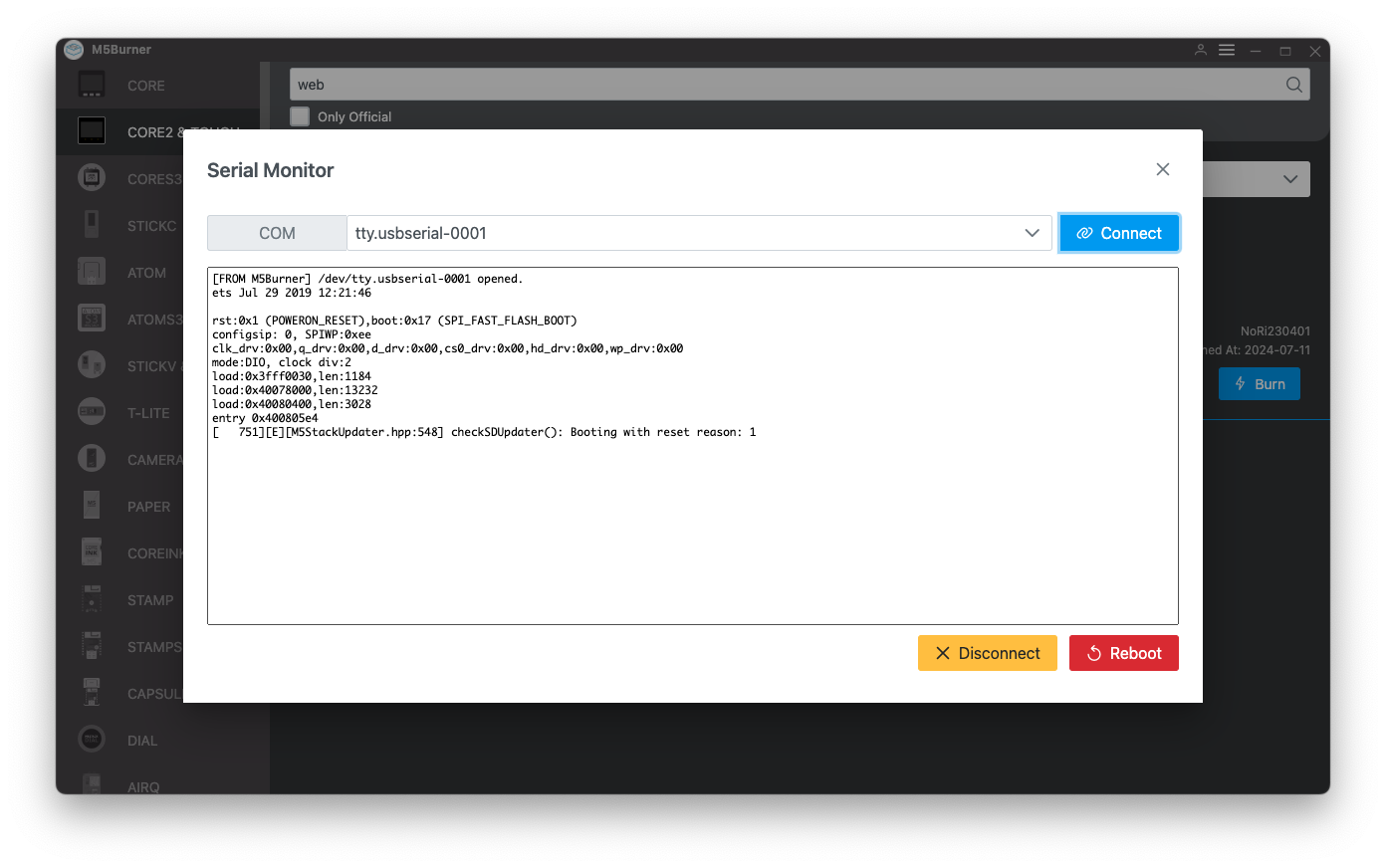Click the 'rst:0x1 (POWERON_RESET)' log line
The height and width of the screenshot is (868, 1386).
coord(394,321)
